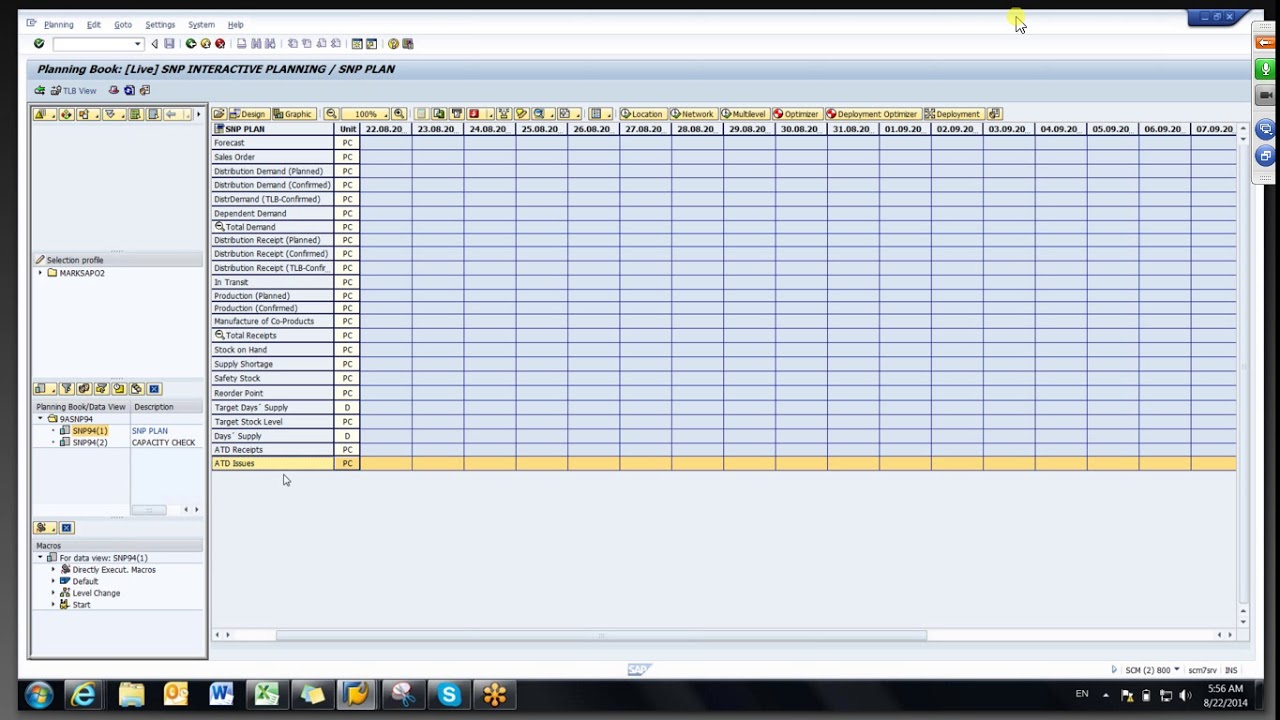Click the Total Receipts details magnifier icon

click(219, 335)
